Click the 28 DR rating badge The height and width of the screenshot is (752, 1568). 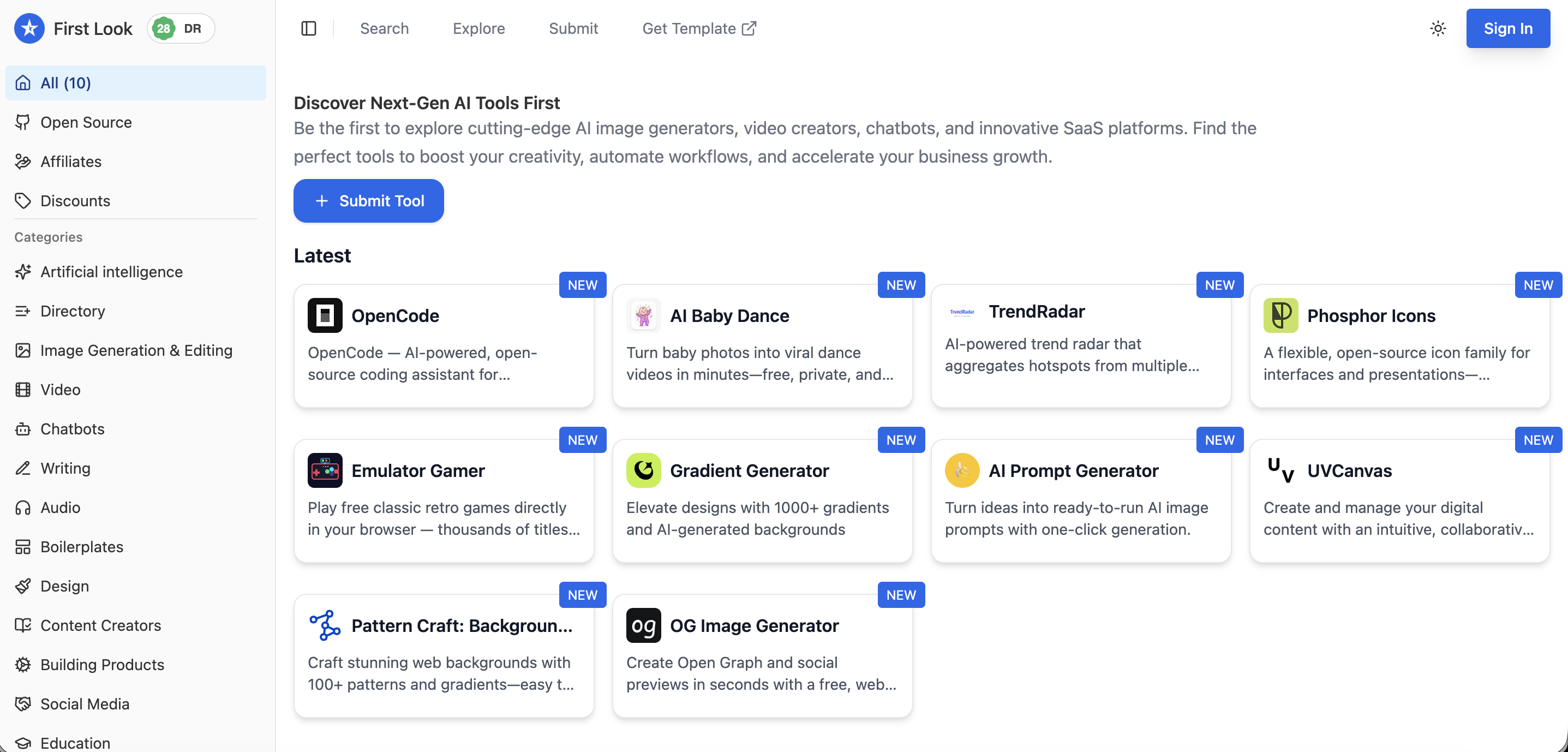tap(181, 28)
